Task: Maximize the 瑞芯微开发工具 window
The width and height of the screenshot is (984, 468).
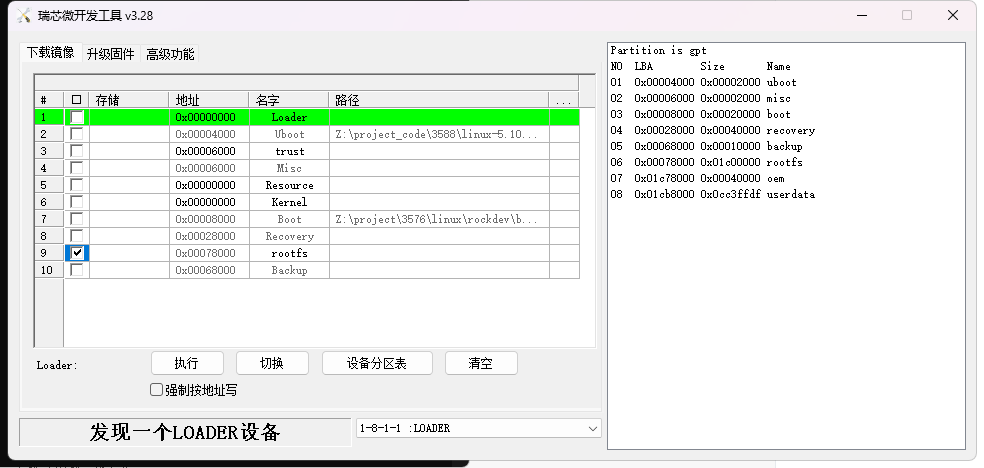Action: [x=907, y=15]
